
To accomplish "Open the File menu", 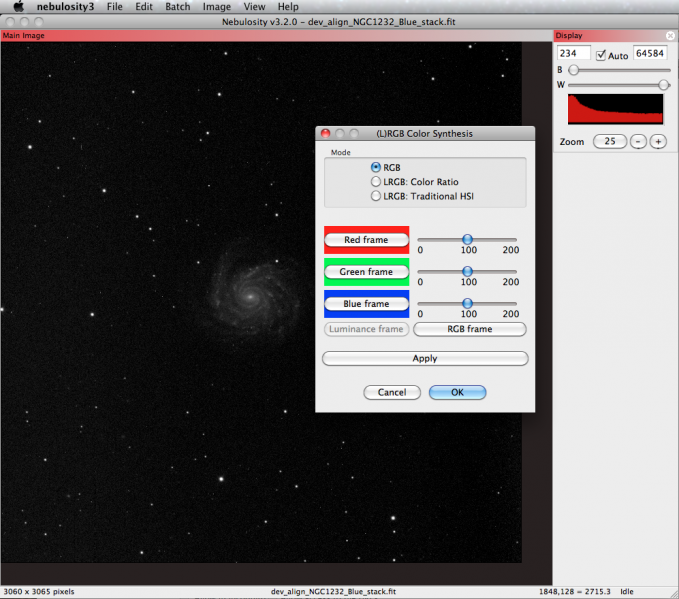I will [115, 6].
